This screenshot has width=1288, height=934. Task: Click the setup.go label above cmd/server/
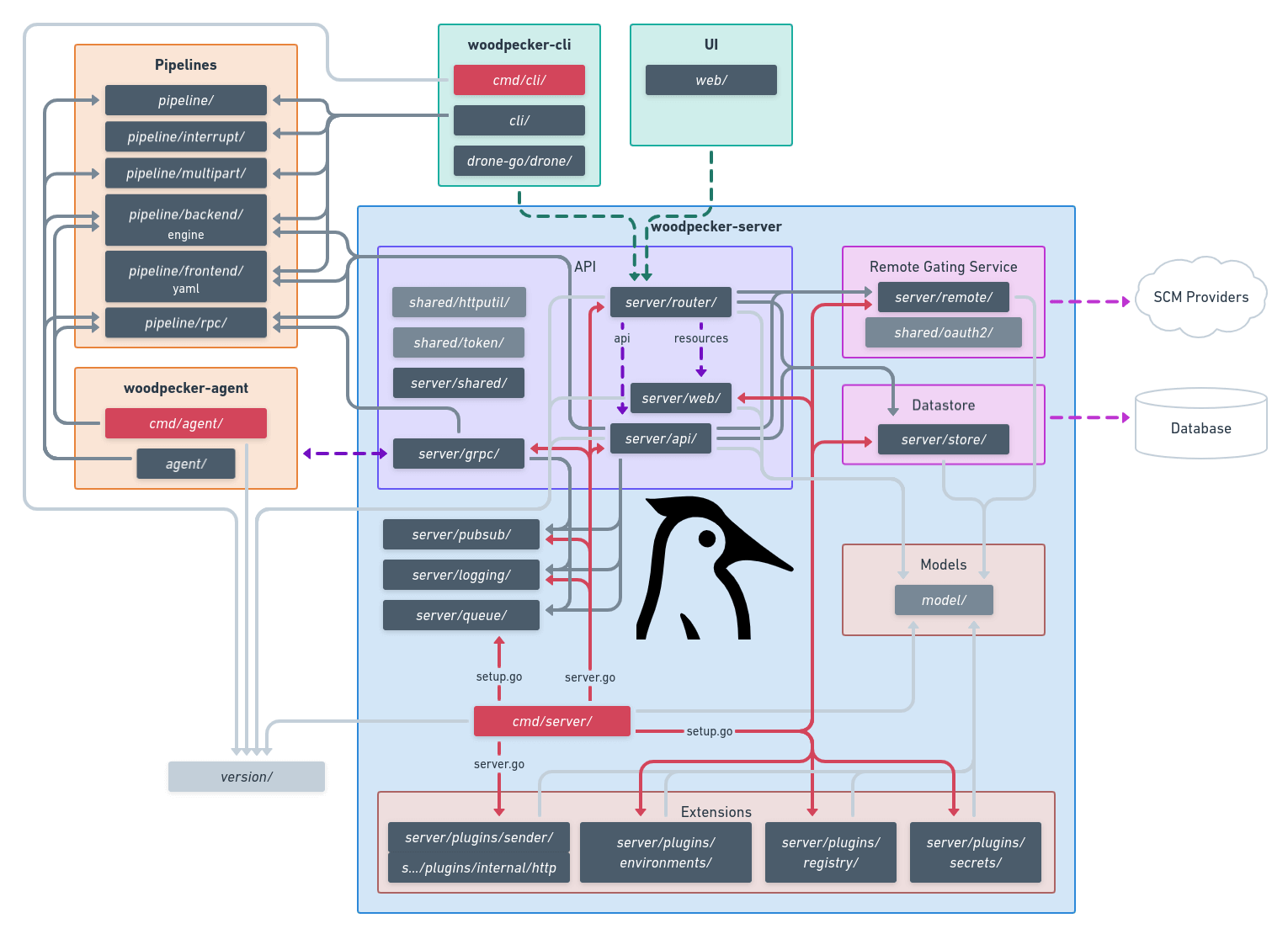tap(499, 677)
